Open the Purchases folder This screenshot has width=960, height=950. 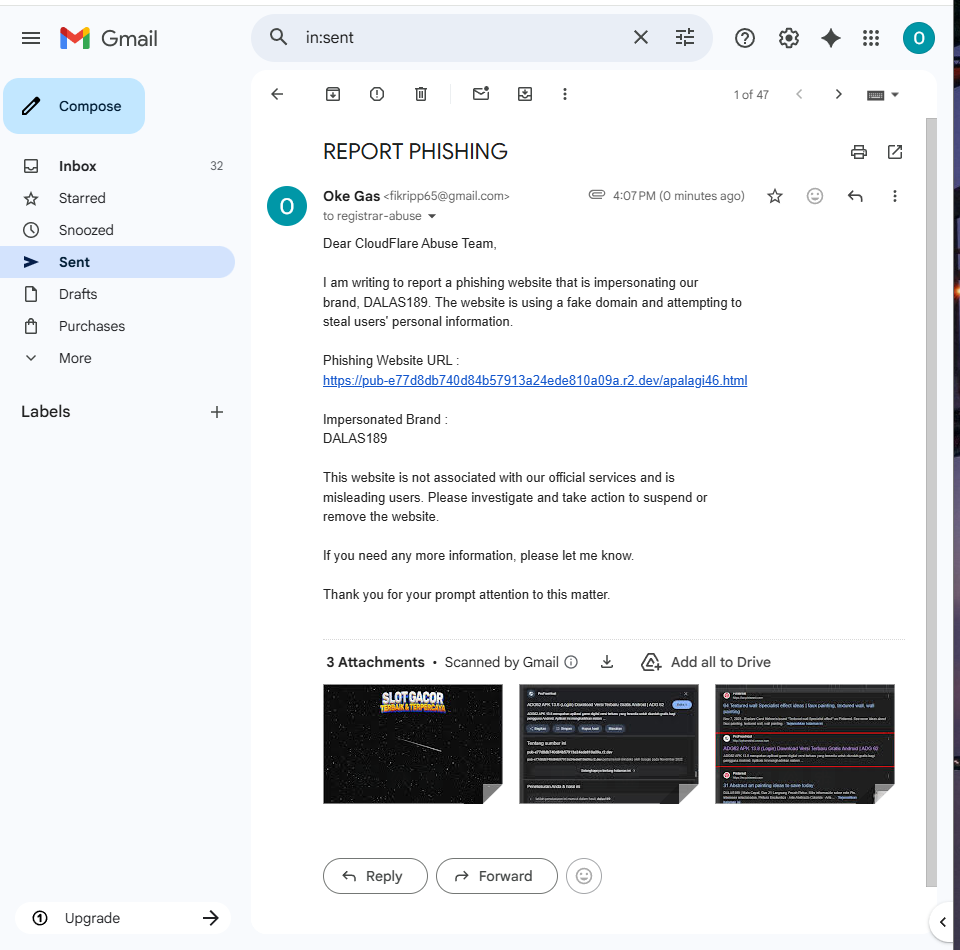click(x=118, y=326)
